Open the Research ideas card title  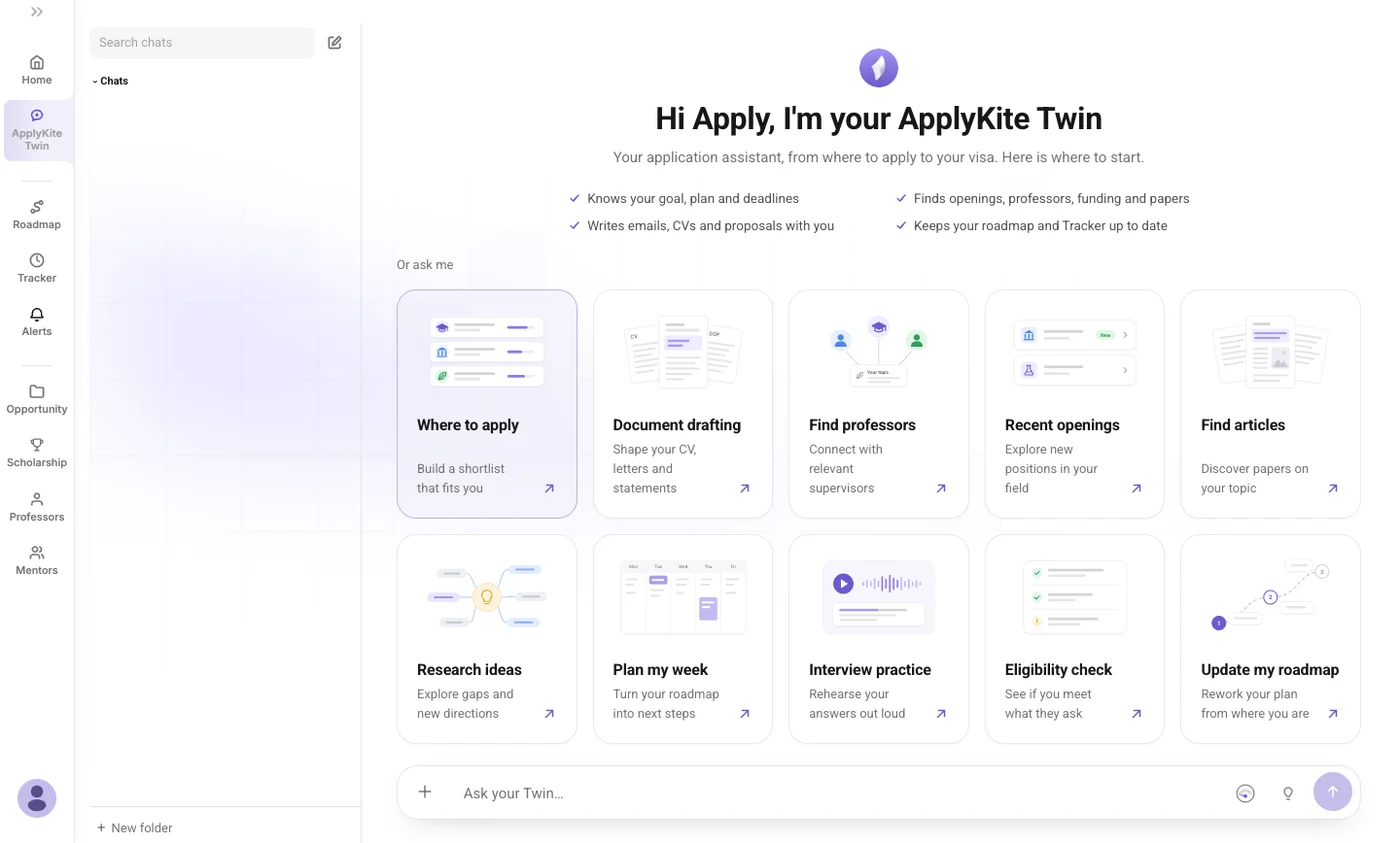[469, 670]
